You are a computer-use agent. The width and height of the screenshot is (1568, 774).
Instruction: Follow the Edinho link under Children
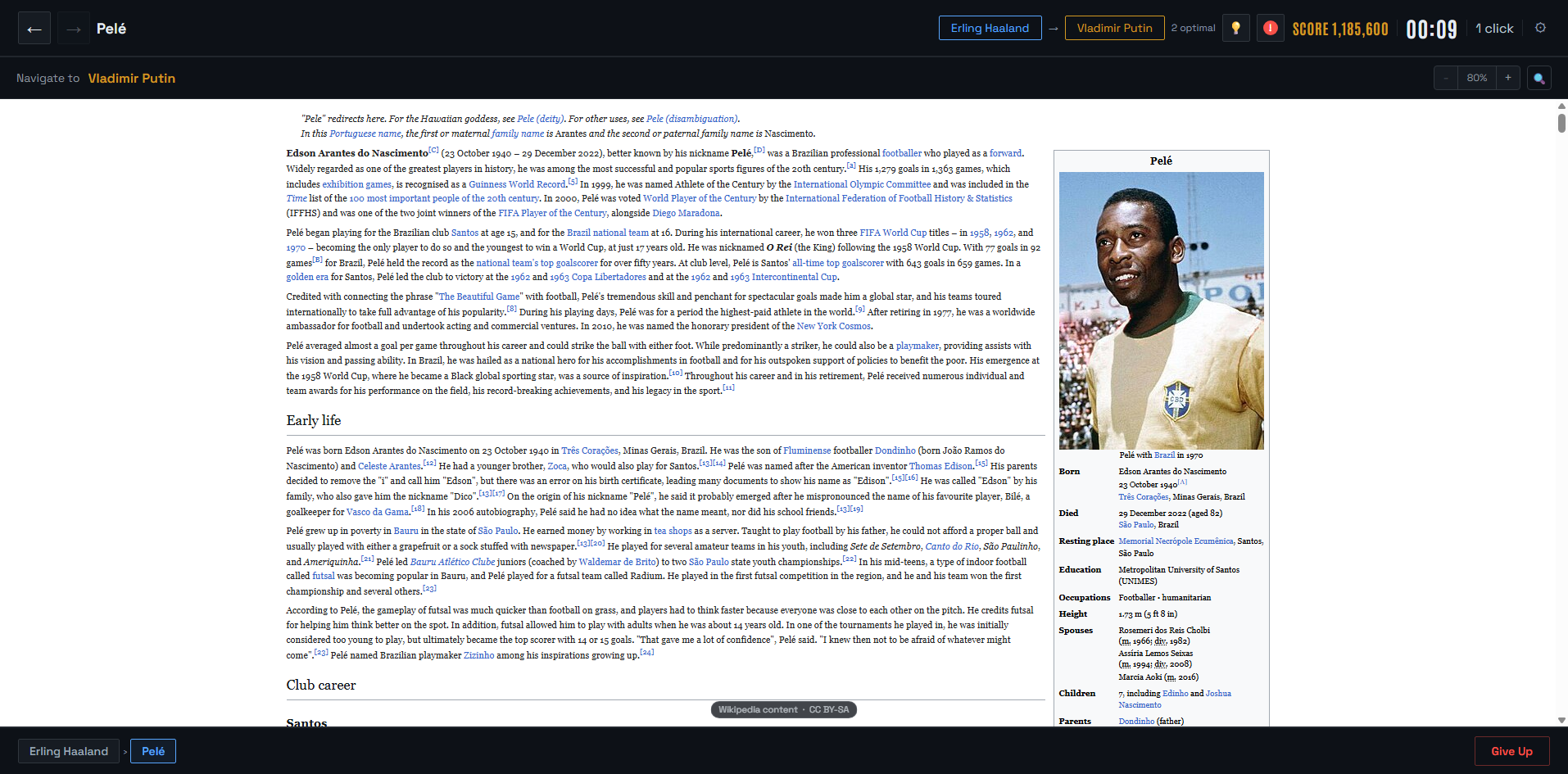1175,694
